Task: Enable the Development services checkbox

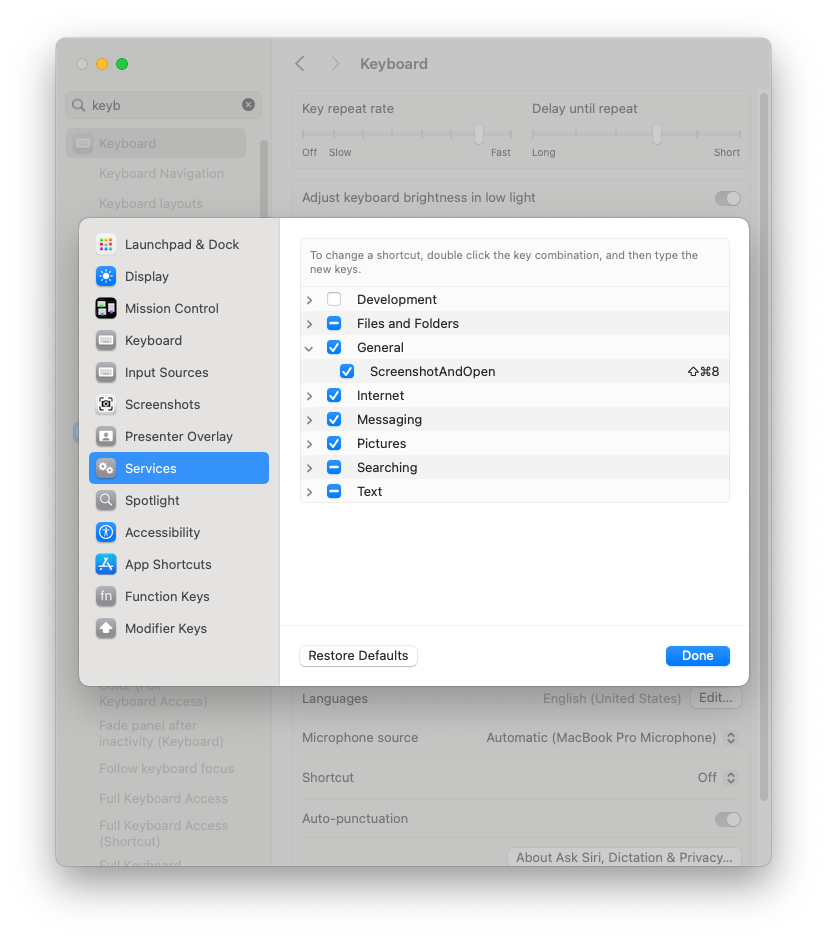Action: click(x=335, y=299)
